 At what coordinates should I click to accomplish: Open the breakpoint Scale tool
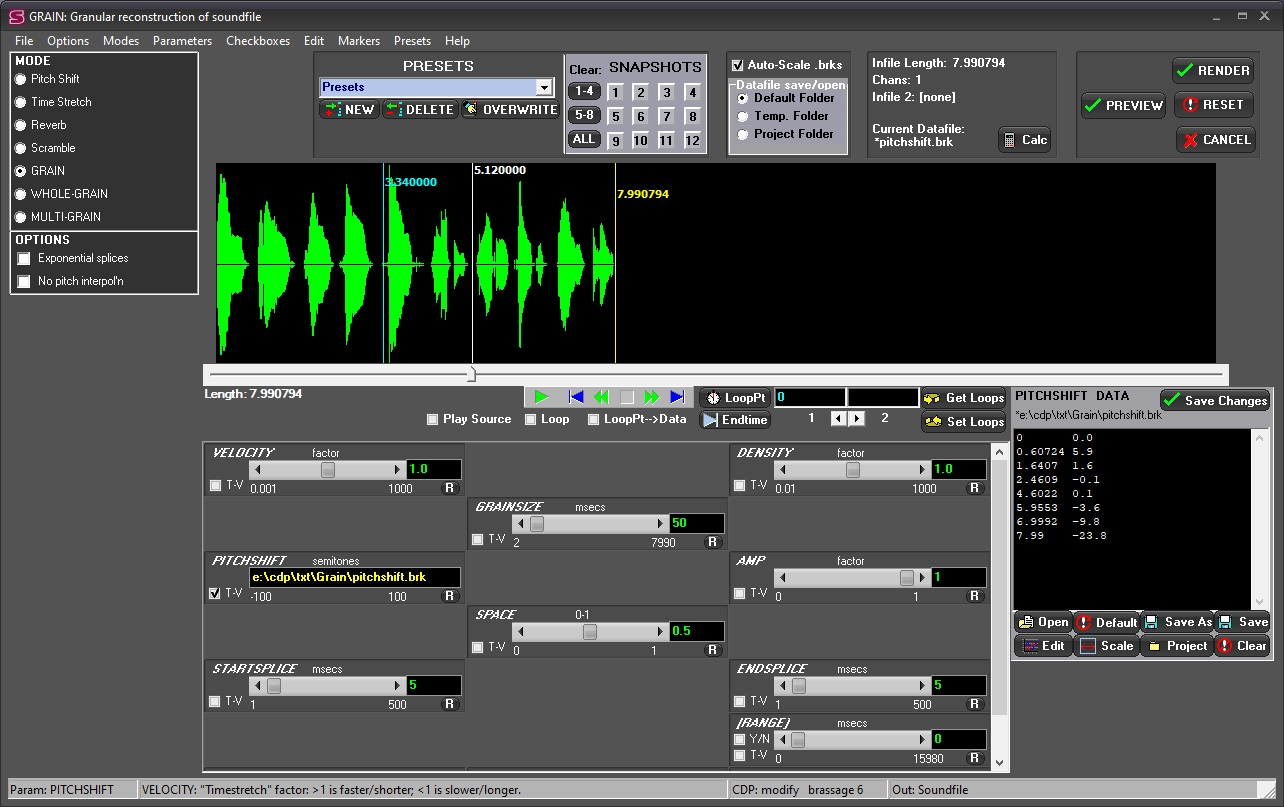1106,646
